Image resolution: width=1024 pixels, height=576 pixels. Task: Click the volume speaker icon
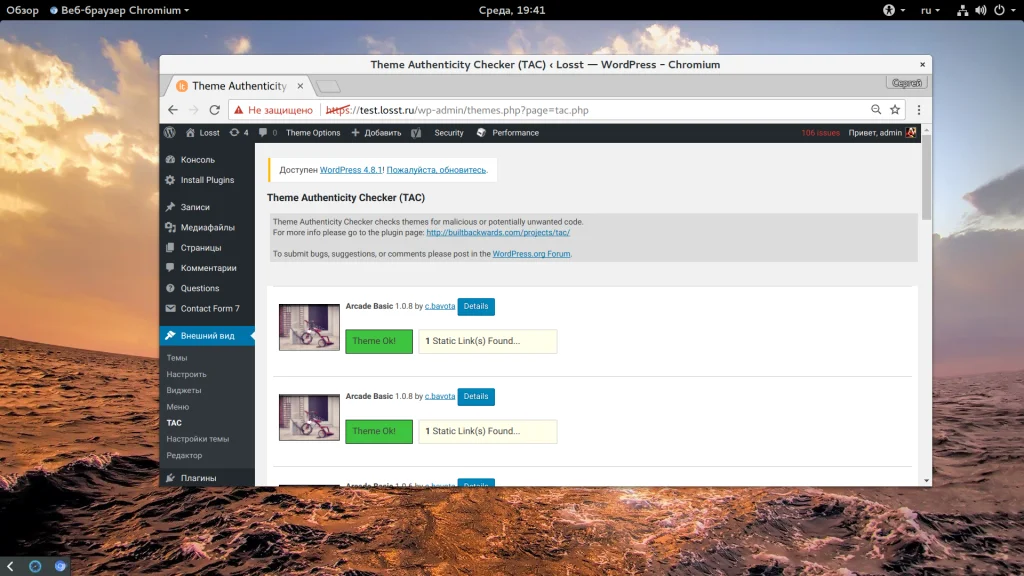tap(981, 10)
